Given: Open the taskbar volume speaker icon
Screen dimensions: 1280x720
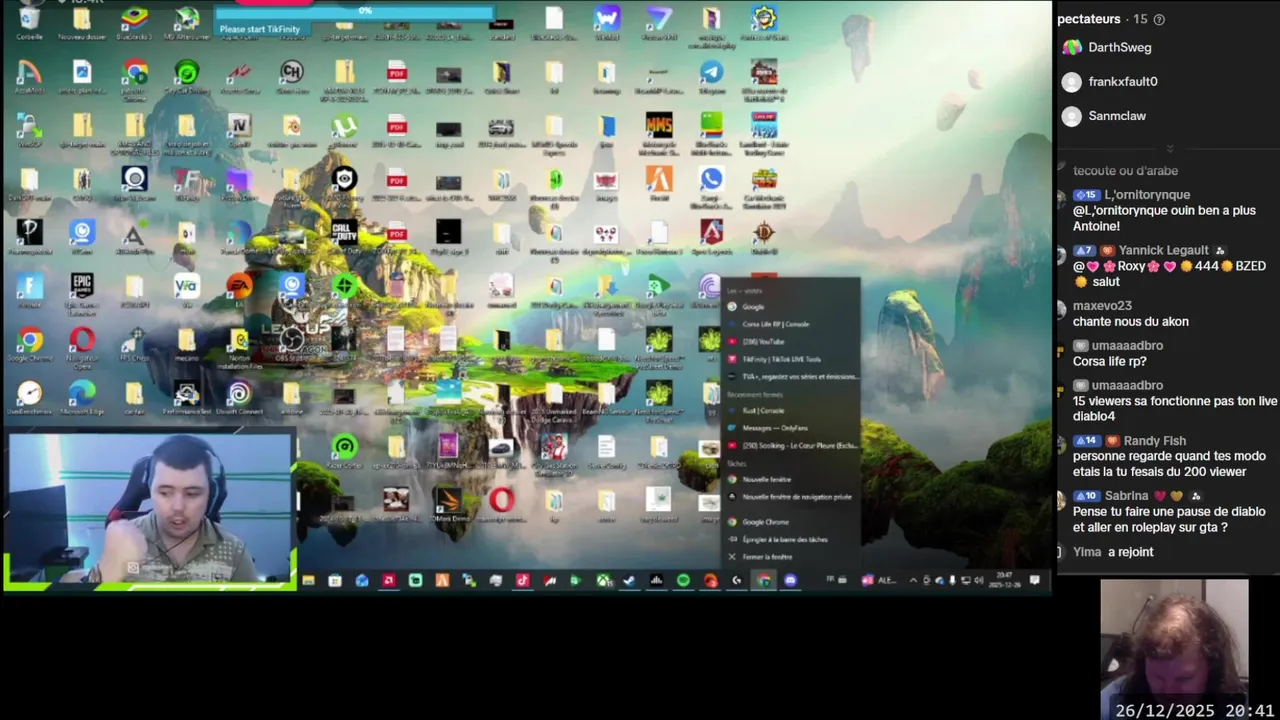Looking at the screenshot, I should pyautogui.click(x=980, y=580).
